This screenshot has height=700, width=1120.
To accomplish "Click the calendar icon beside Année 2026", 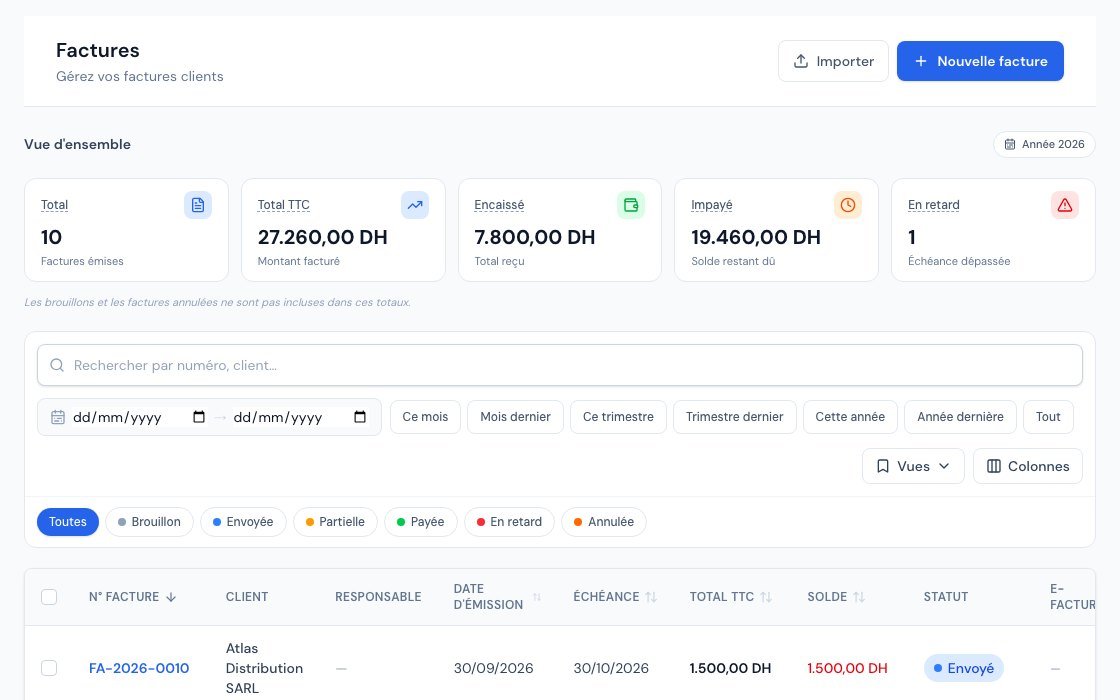I will coord(1010,144).
